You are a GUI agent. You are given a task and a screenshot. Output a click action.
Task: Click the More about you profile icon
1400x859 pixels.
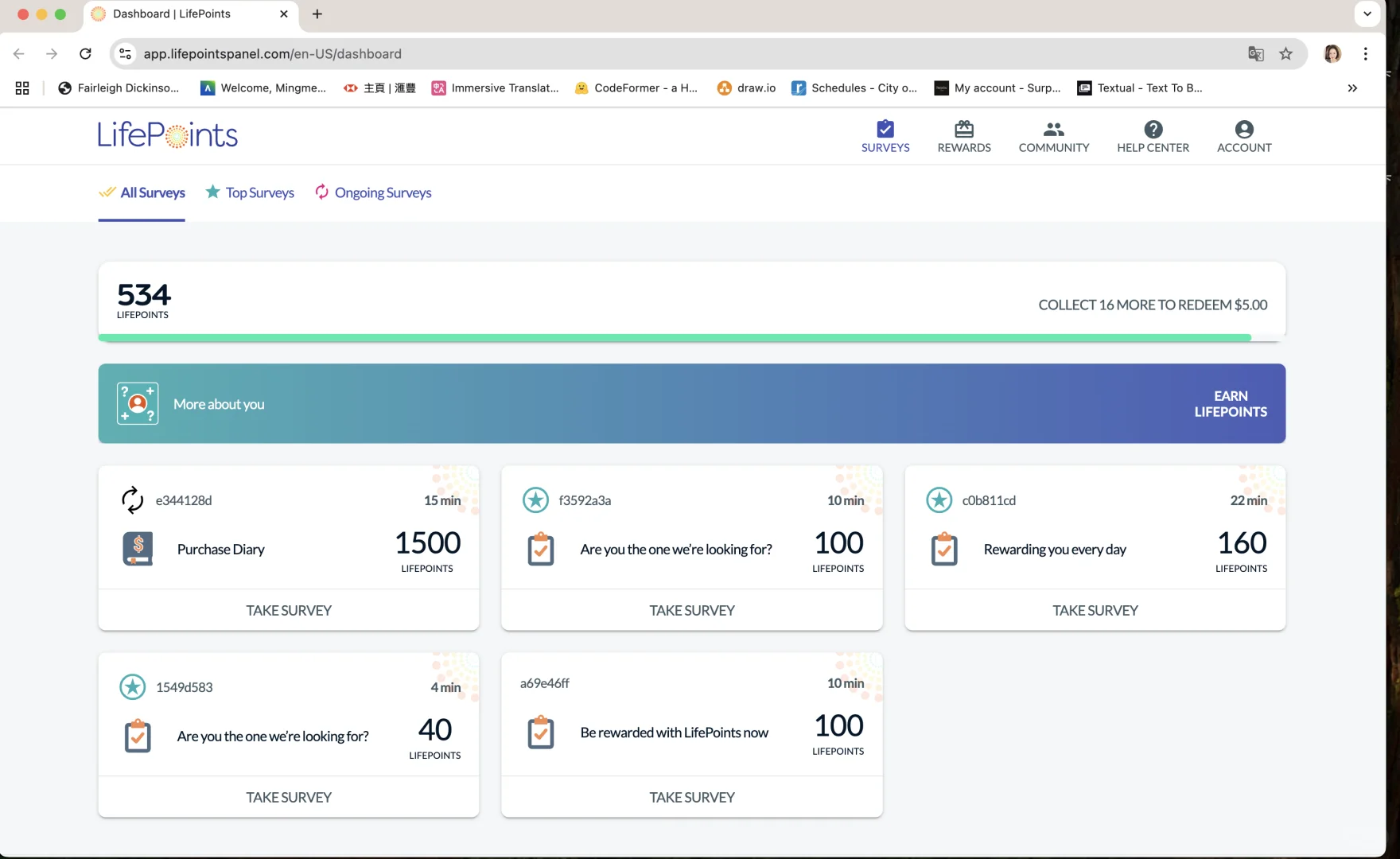point(138,403)
